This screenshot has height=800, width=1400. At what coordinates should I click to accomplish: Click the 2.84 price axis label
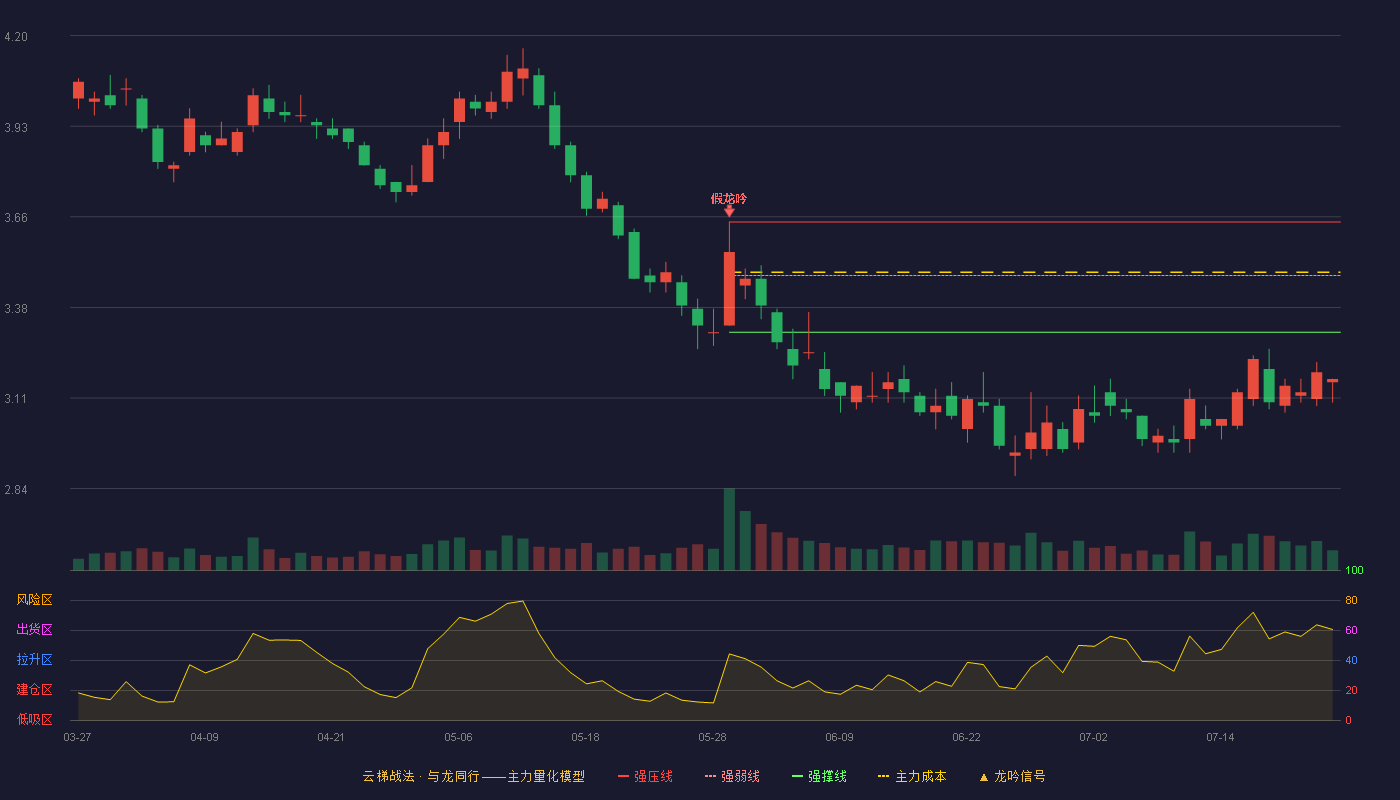point(16,490)
